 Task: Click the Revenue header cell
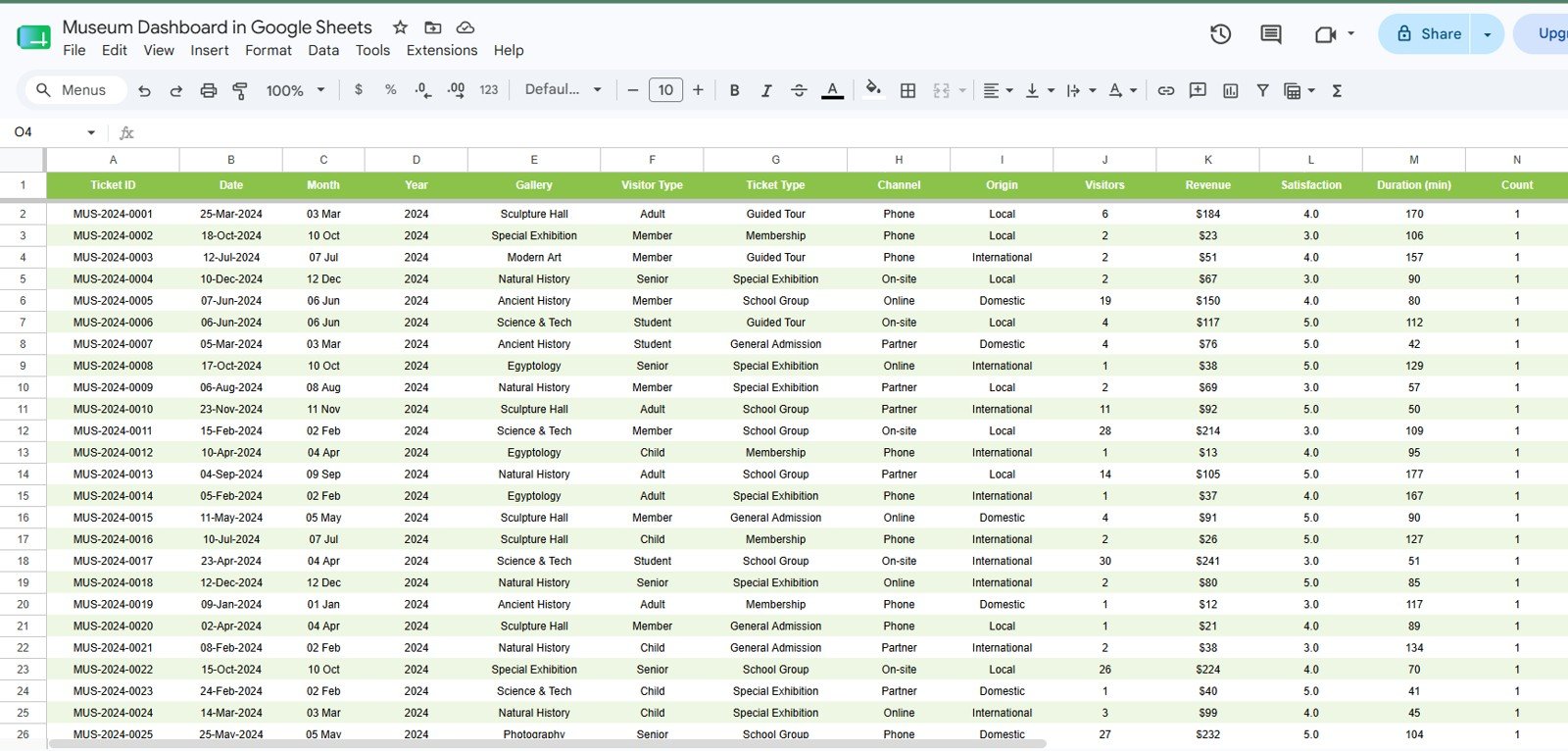point(1207,185)
